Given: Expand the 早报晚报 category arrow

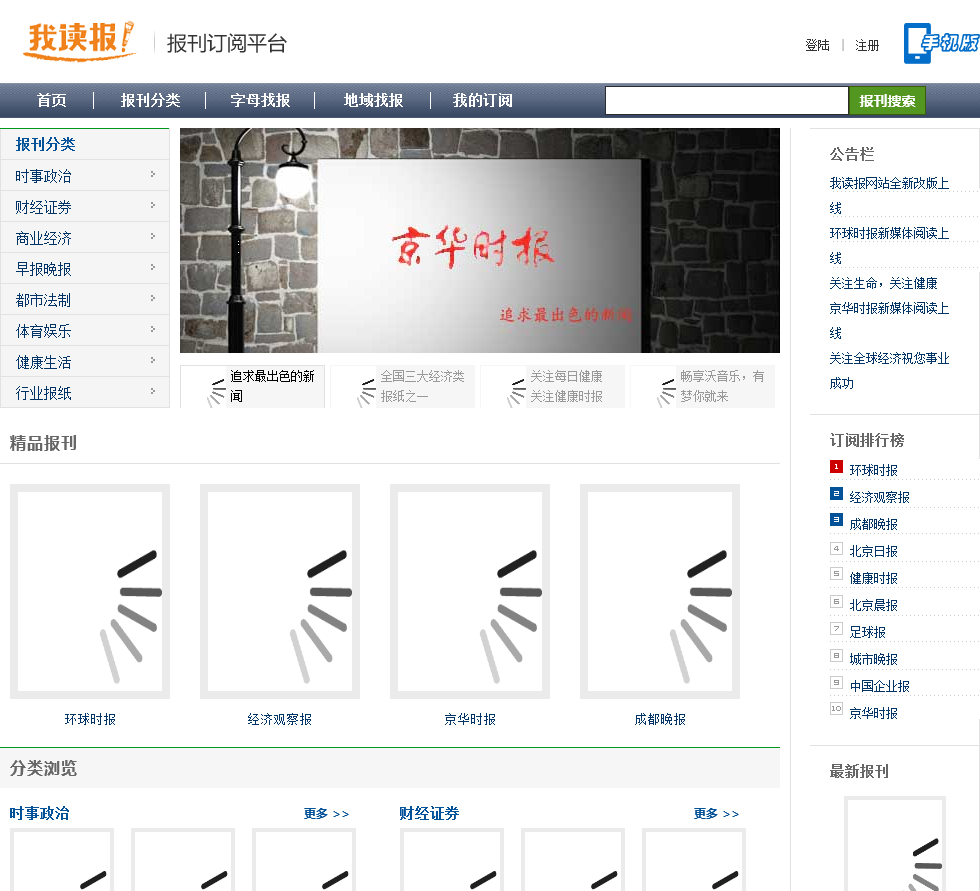Looking at the screenshot, I should (153, 267).
